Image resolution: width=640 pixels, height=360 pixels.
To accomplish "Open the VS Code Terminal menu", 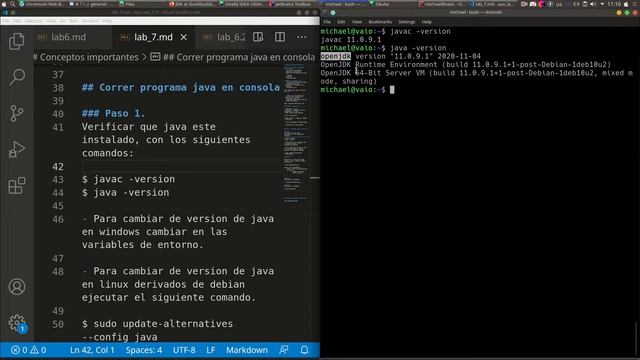I will click(x=90, y=21).
